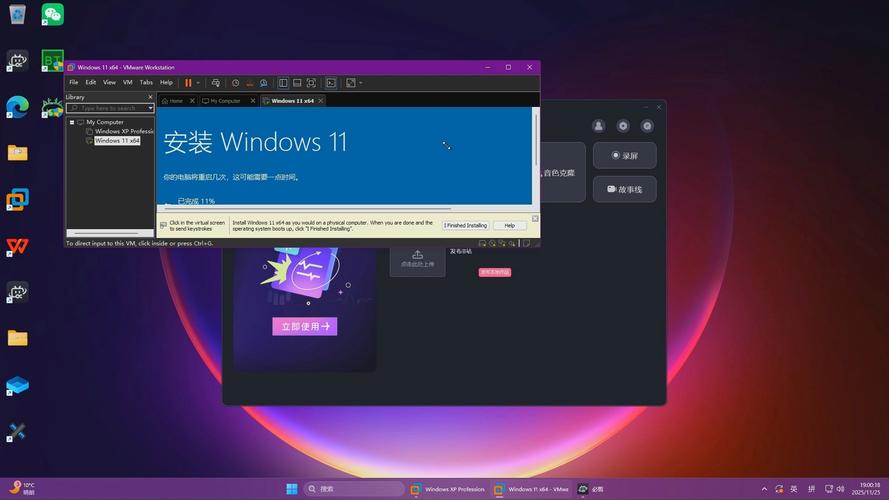Click the hard disk device status icon
Screen dimensions: 889x500
(482, 243)
